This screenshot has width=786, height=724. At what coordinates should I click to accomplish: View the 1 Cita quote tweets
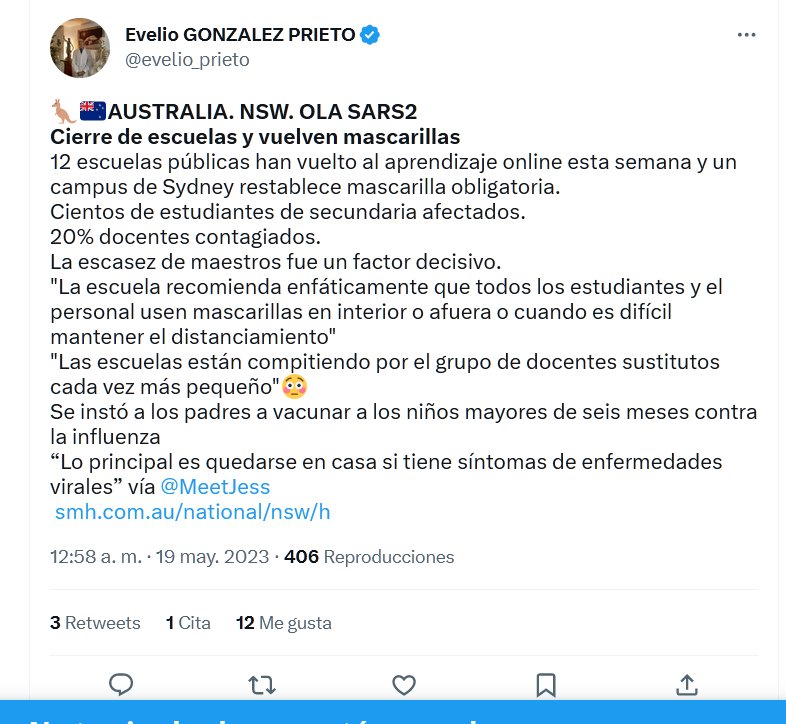click(x=188, y=623)
